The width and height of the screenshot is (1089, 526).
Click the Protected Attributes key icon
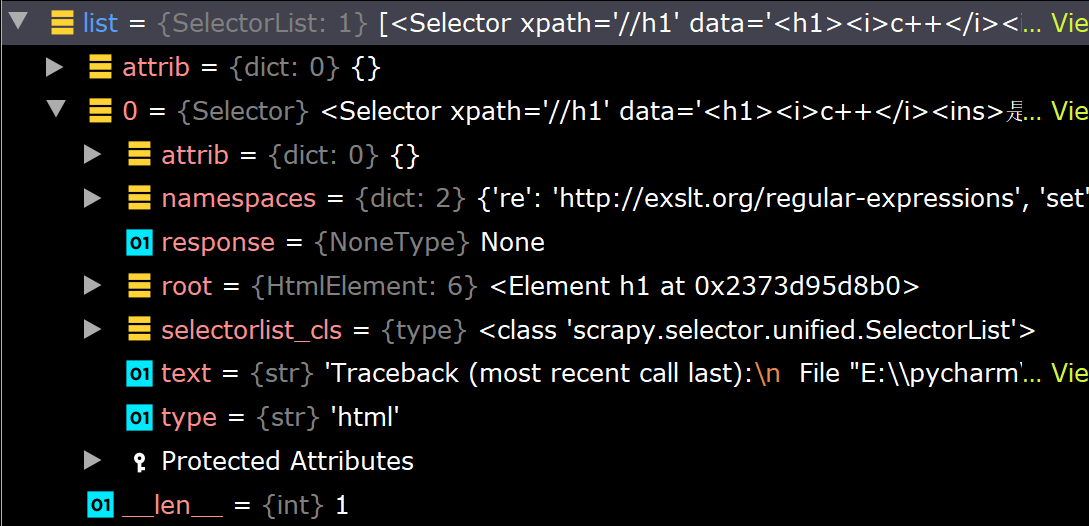click(x=139, y=461)
